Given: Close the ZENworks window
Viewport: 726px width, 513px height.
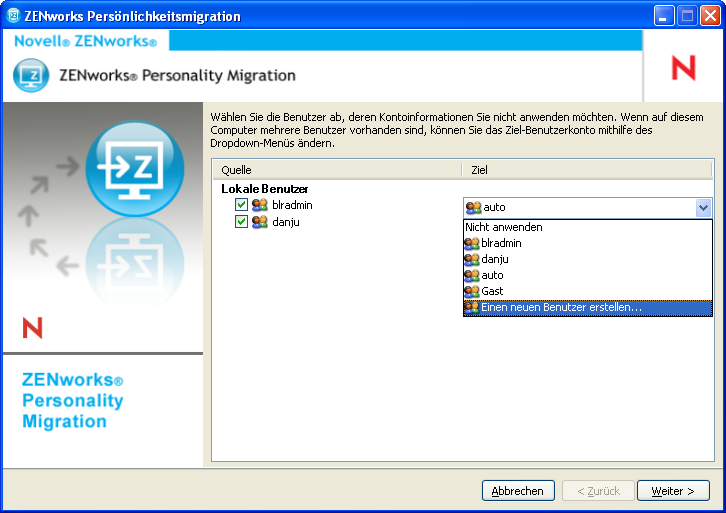Looking at the screenshot, I should [x=710, y=16].
